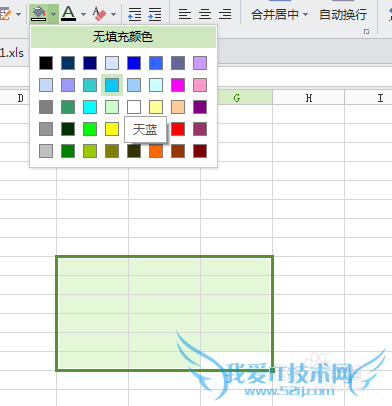This screenshot has height=406, width=392.
Task: Select the pink color swatch
Action: (200, 85)
